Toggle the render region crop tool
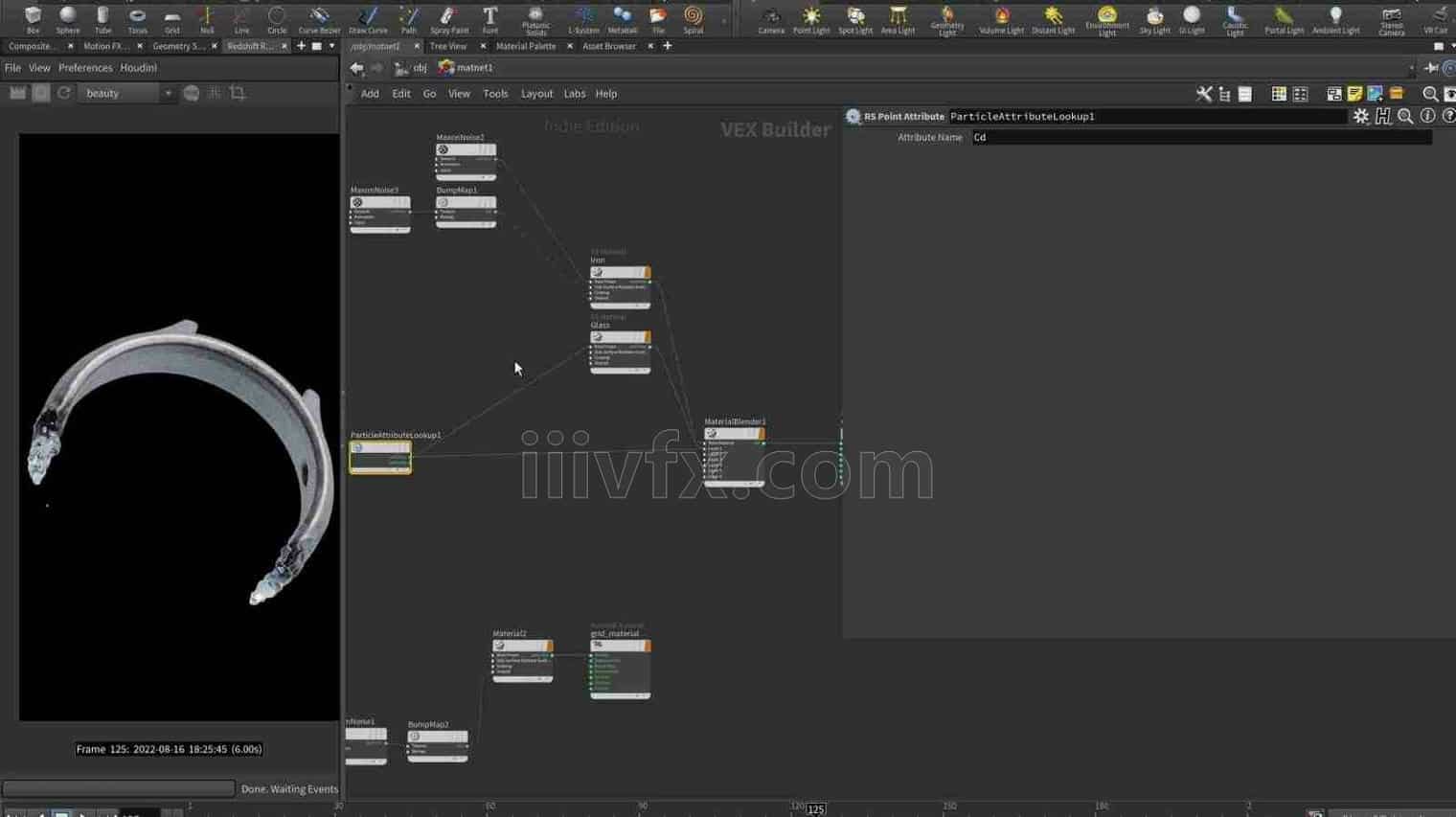Viewport: 1456px width, 817px height. pos(238,93)
